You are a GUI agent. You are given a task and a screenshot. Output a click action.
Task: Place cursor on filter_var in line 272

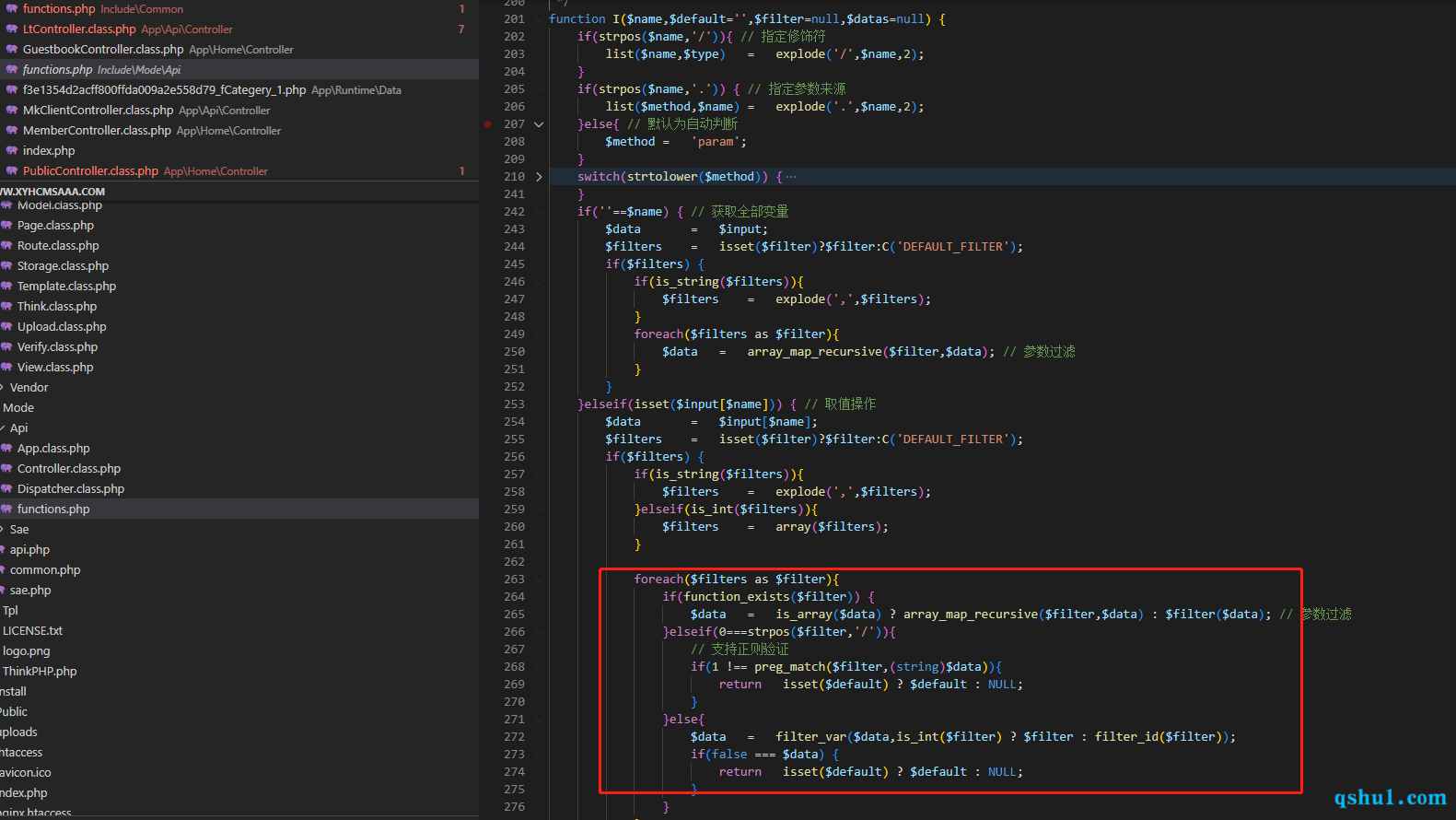[x=810, y=737]
